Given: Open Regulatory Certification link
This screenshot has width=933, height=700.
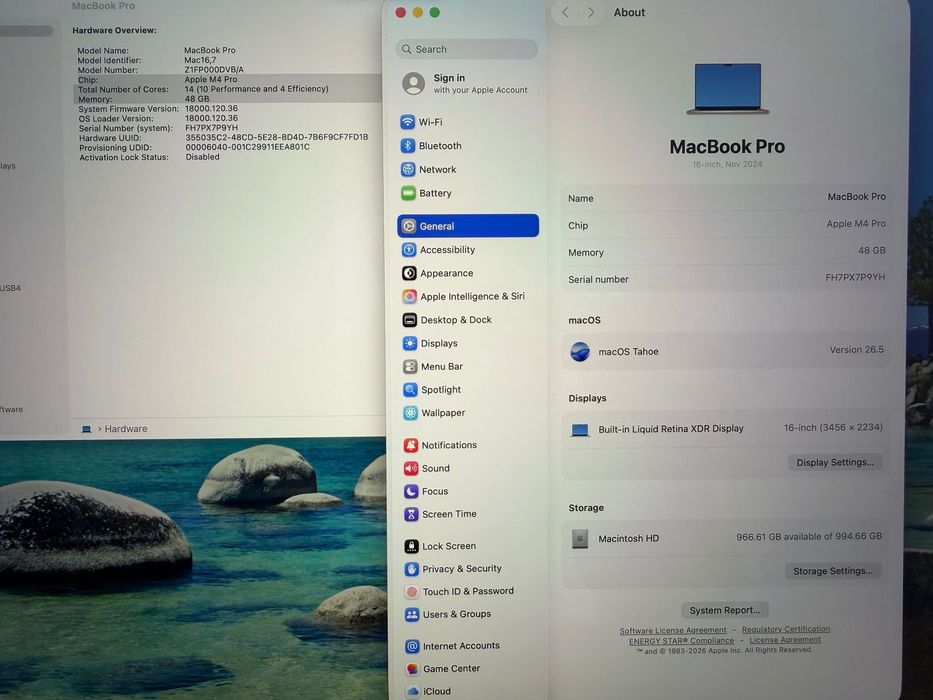Looking at the screenshot, I should click(786, 629).
